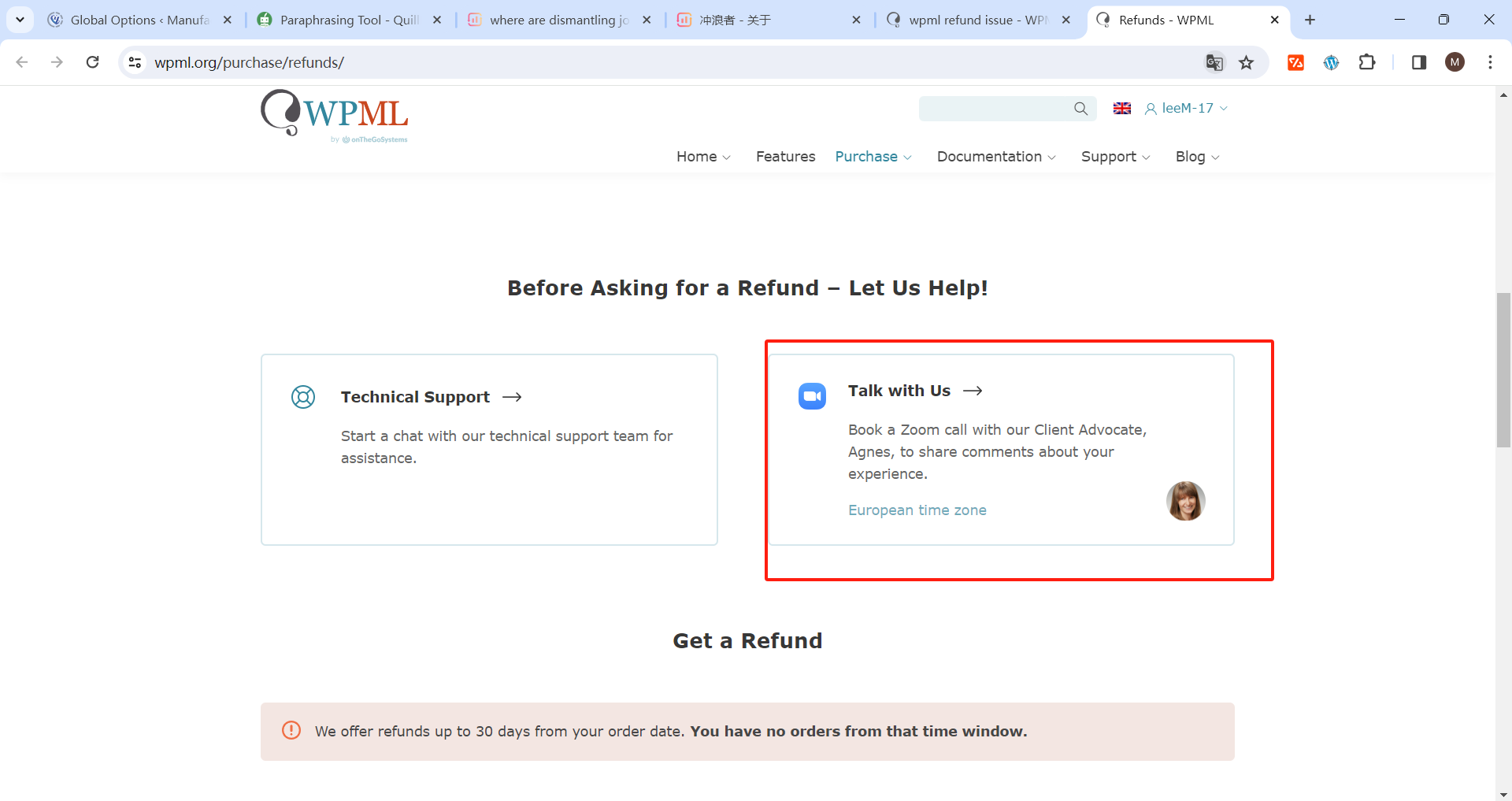
Task: Click the search magnifier icon
Action: pos(1081,109)
